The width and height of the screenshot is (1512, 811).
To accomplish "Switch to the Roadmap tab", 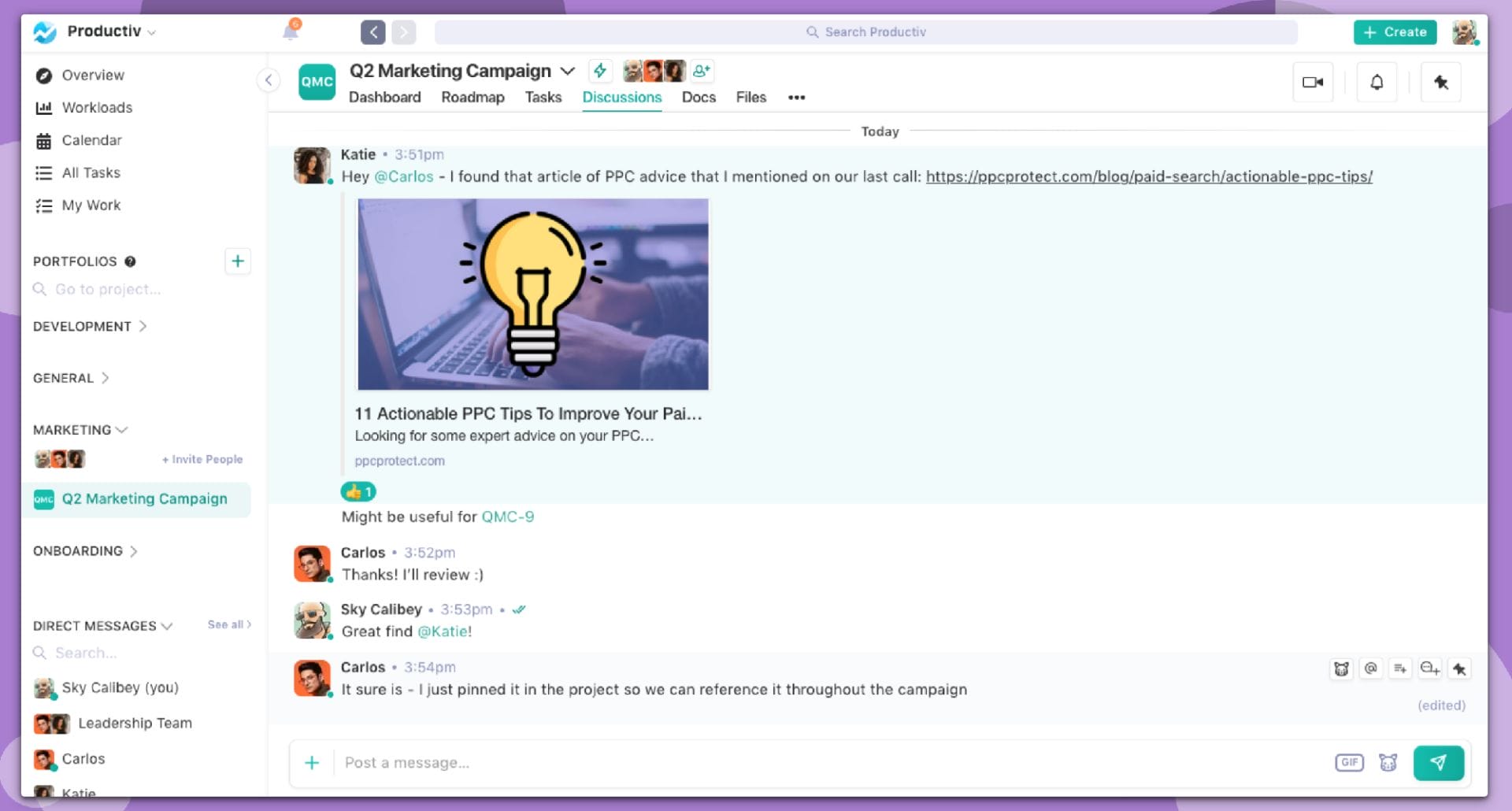I will 472,97.
